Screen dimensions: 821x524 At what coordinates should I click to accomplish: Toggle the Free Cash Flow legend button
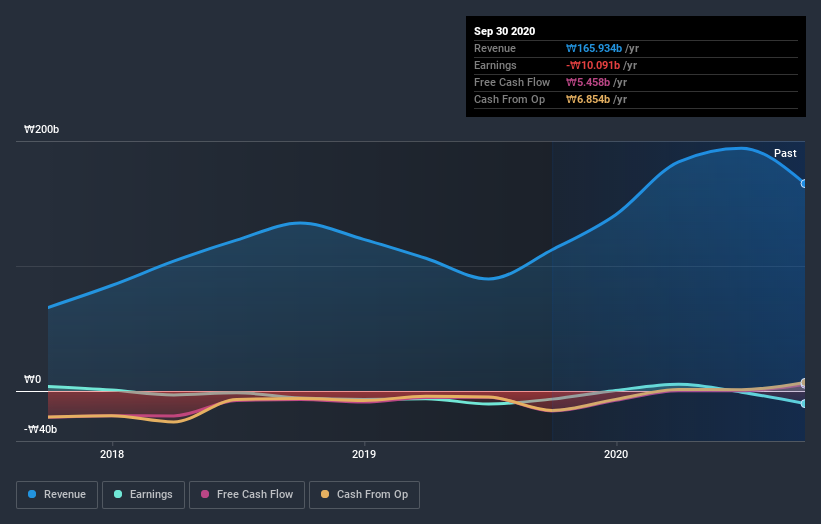tap(247, 495)
